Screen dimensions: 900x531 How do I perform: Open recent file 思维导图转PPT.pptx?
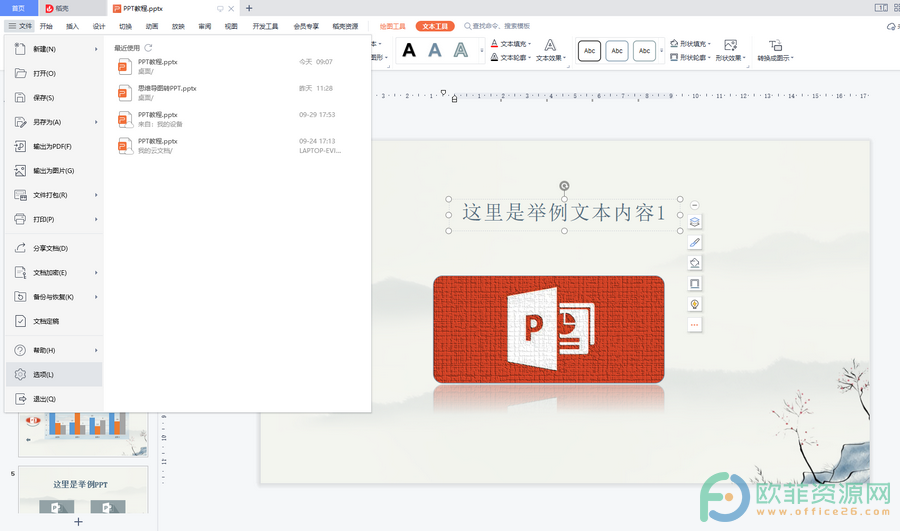pyautogui.click(x=230, y=92)
